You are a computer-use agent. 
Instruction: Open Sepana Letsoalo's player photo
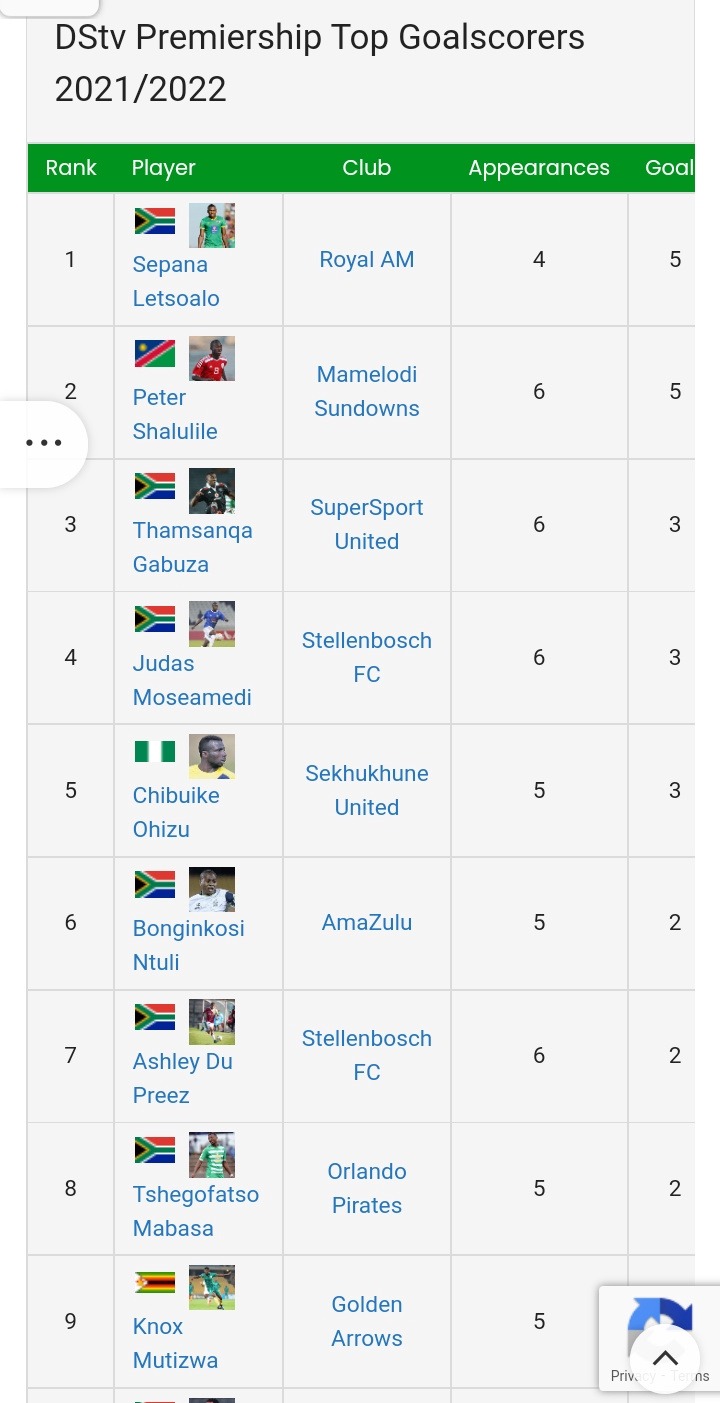pos(212,225)
